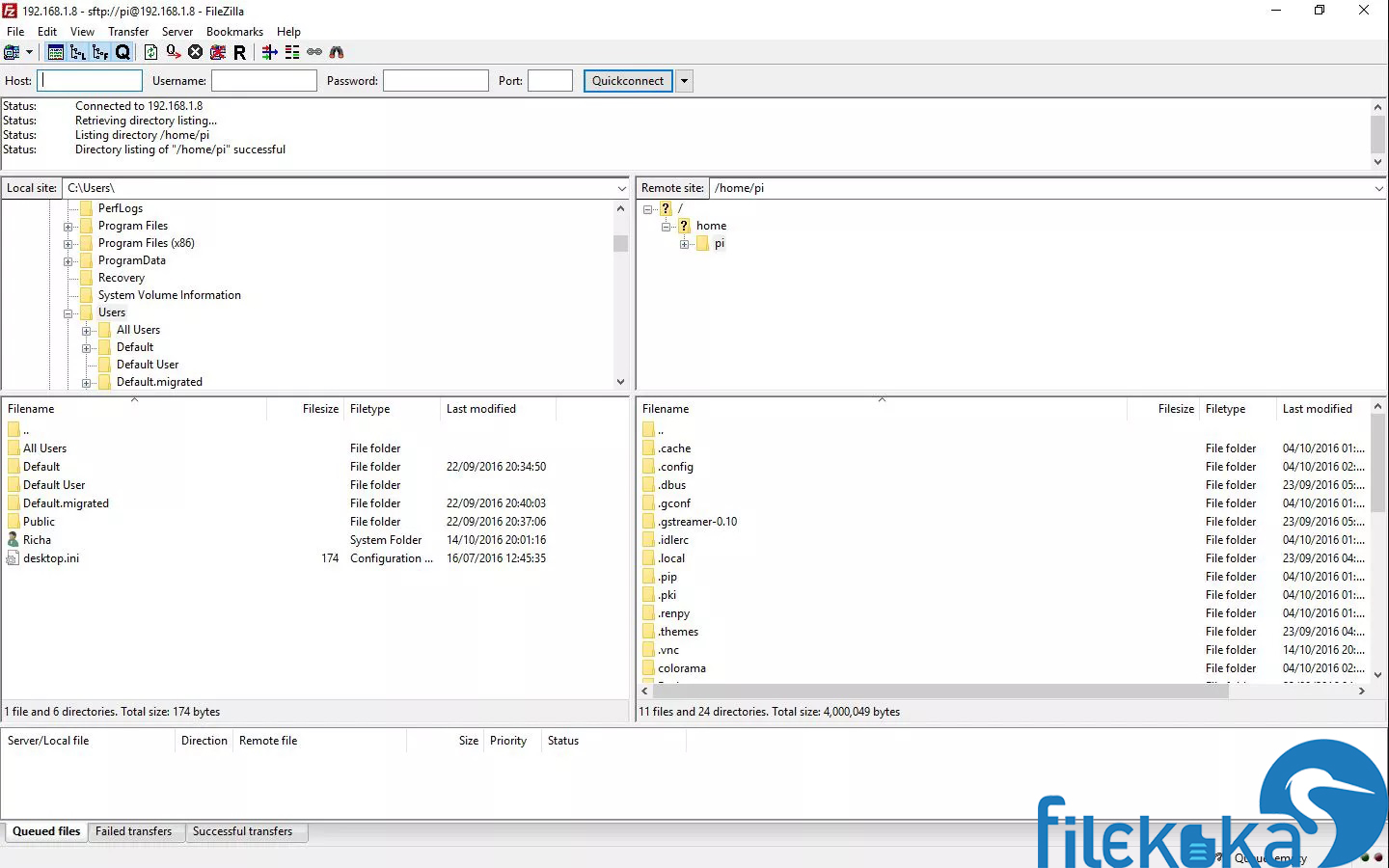This screenshot has height=868, width=1389.
Task: Open the Local site path dropdown
Action: click(621, 188)
